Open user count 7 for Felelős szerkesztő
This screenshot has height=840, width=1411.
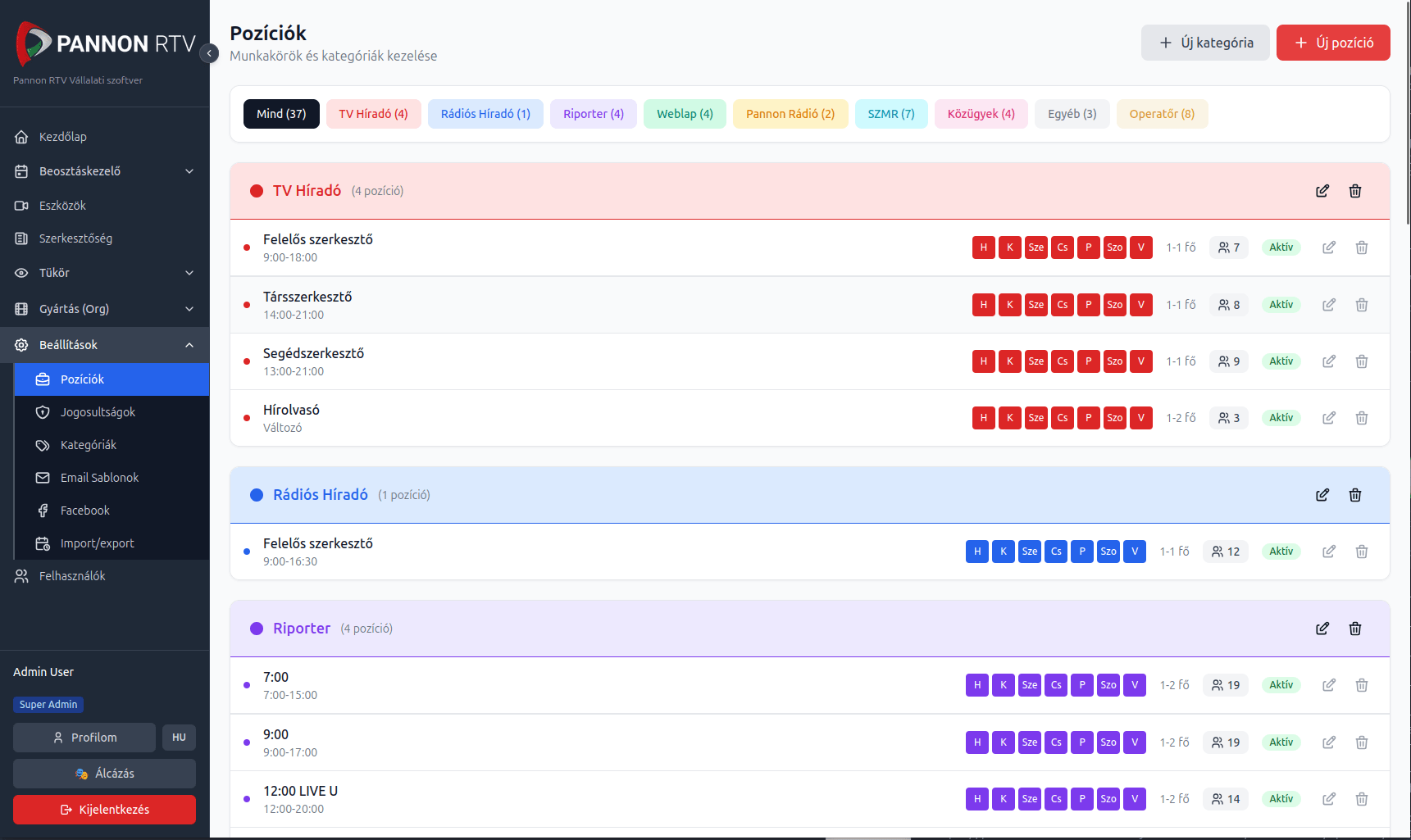coord(1228,247)
